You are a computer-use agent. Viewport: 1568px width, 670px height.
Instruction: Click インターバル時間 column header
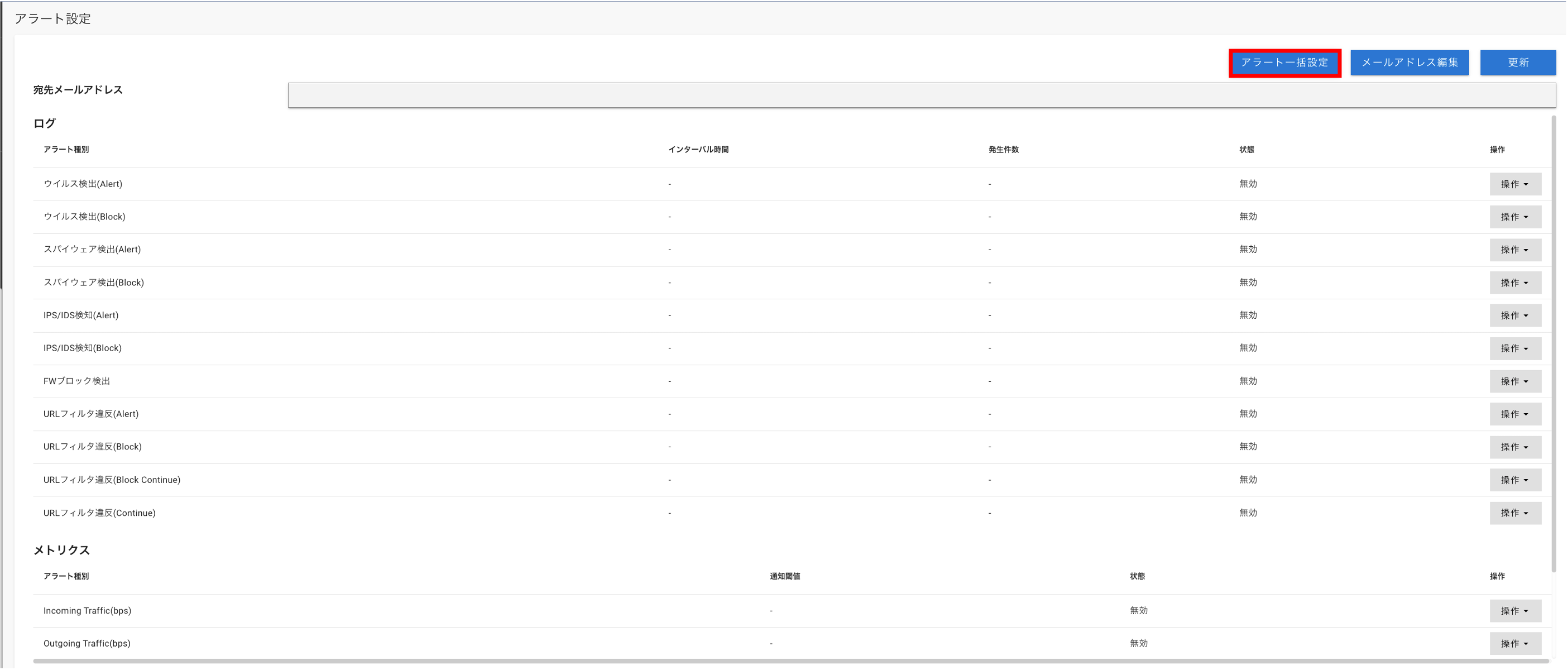pyautogui.click(x=698, y=150)
